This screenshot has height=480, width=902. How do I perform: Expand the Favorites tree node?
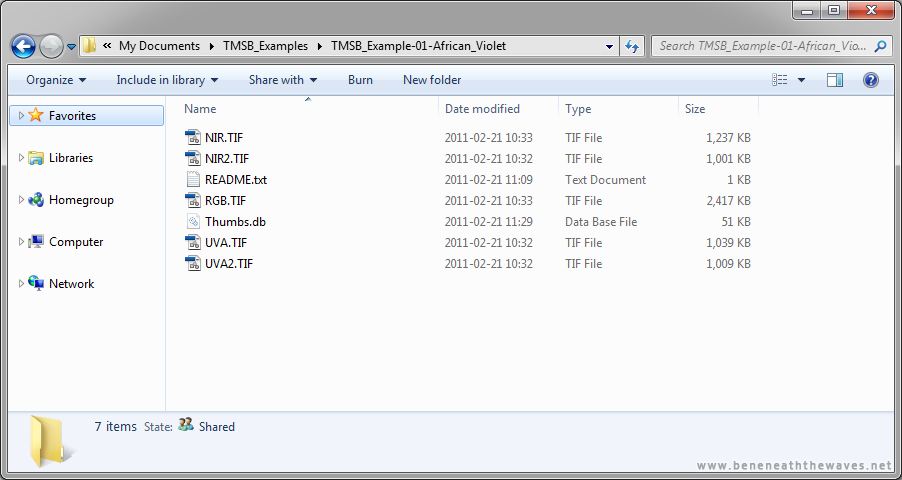coord(21,115)
